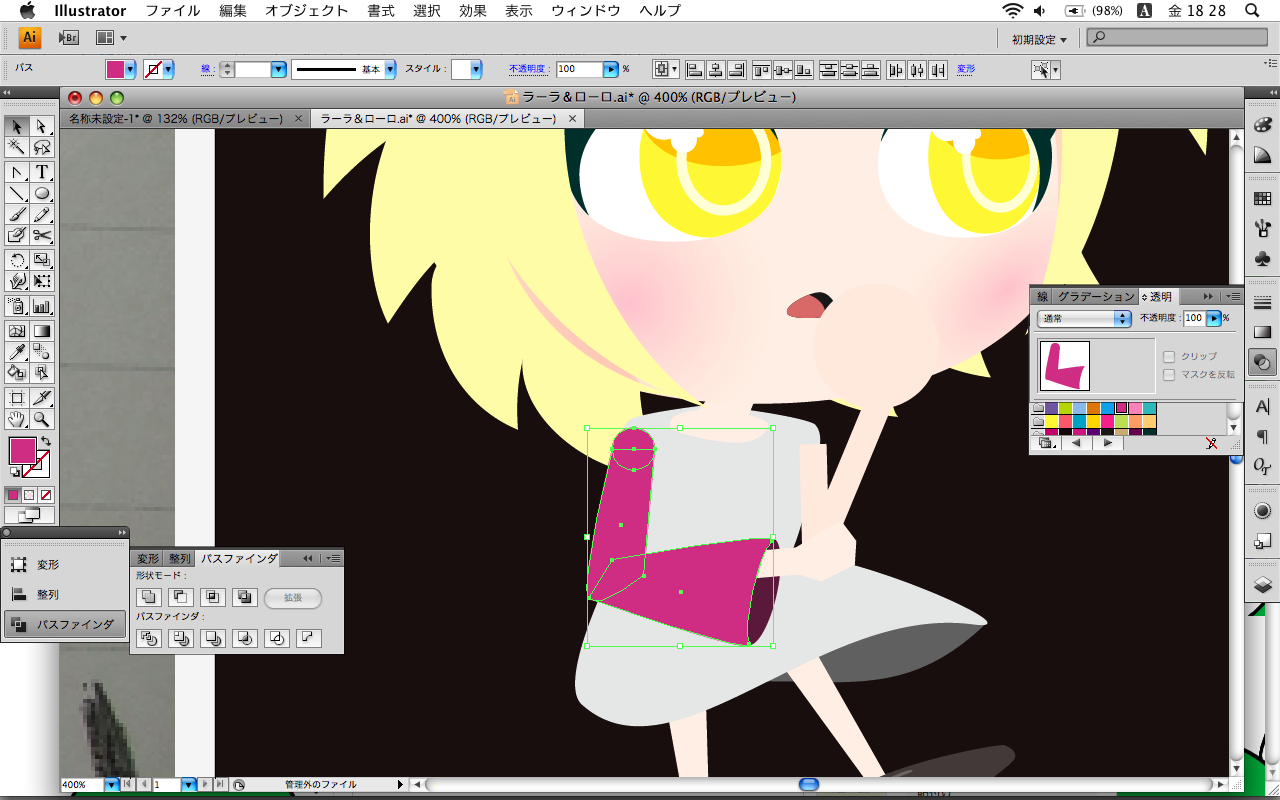Set paint mode to Color in toolbox
The image size is (1280, 800).
[x=13, y=494]
